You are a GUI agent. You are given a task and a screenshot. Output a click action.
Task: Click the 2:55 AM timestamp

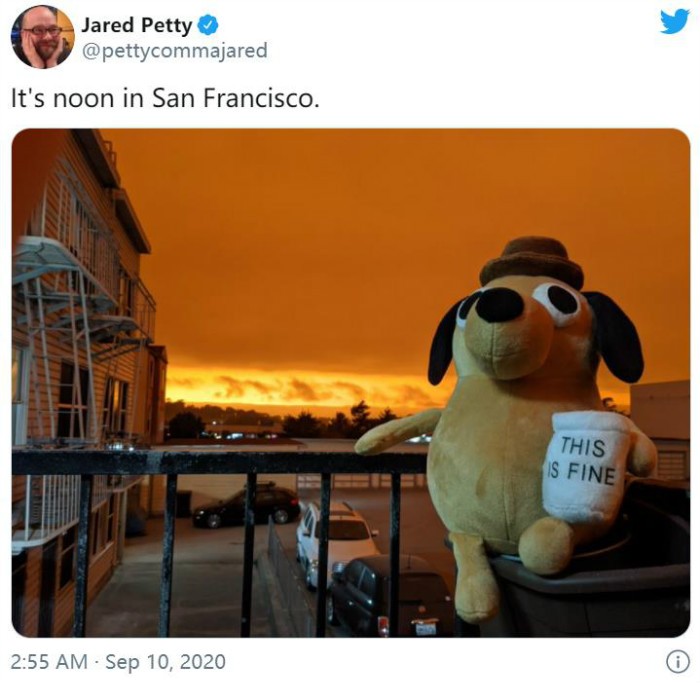point(49,662)
